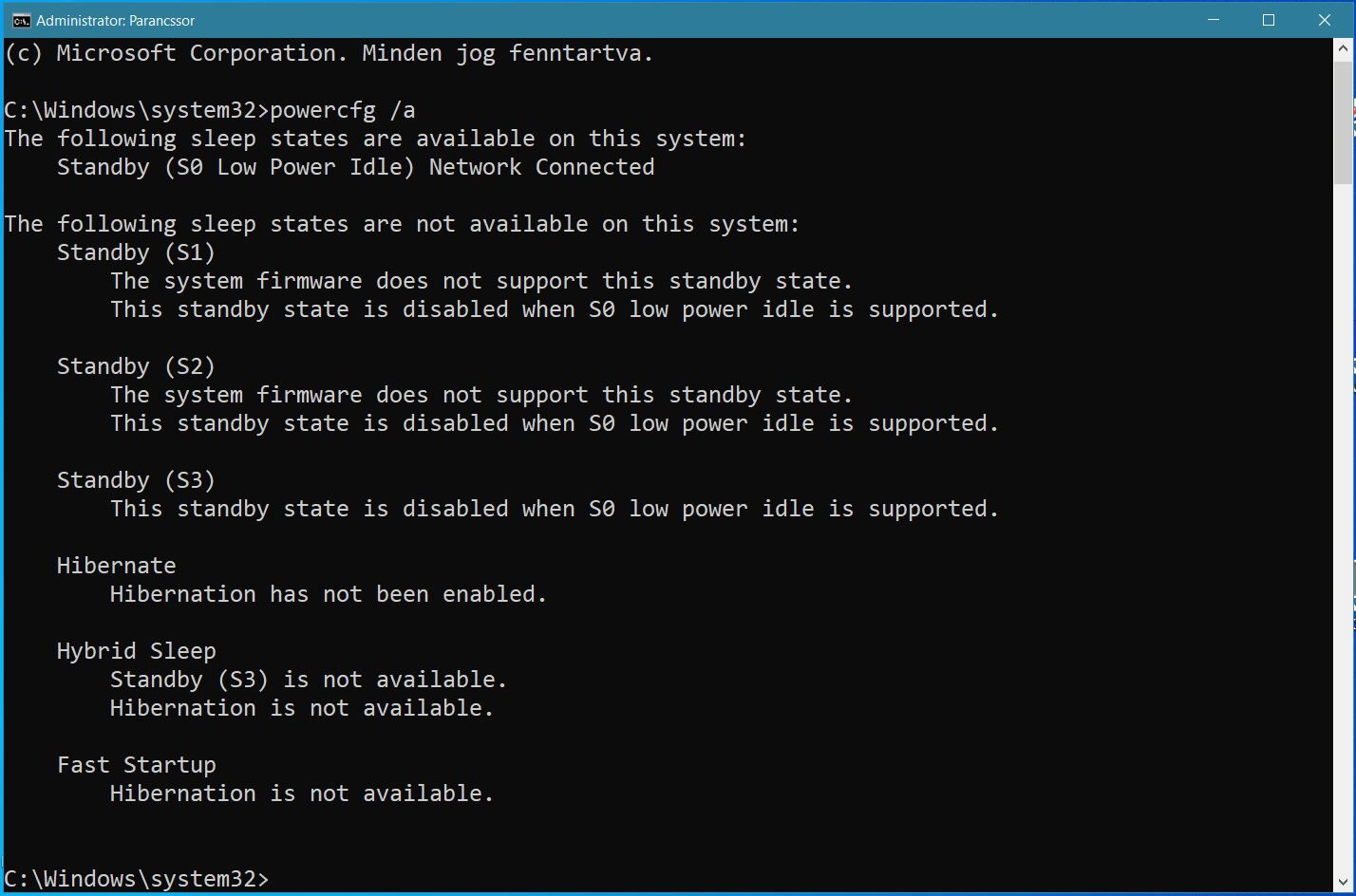Minimize the Command Prompt window
The image size is (1356, 896).
(1213, 20)
